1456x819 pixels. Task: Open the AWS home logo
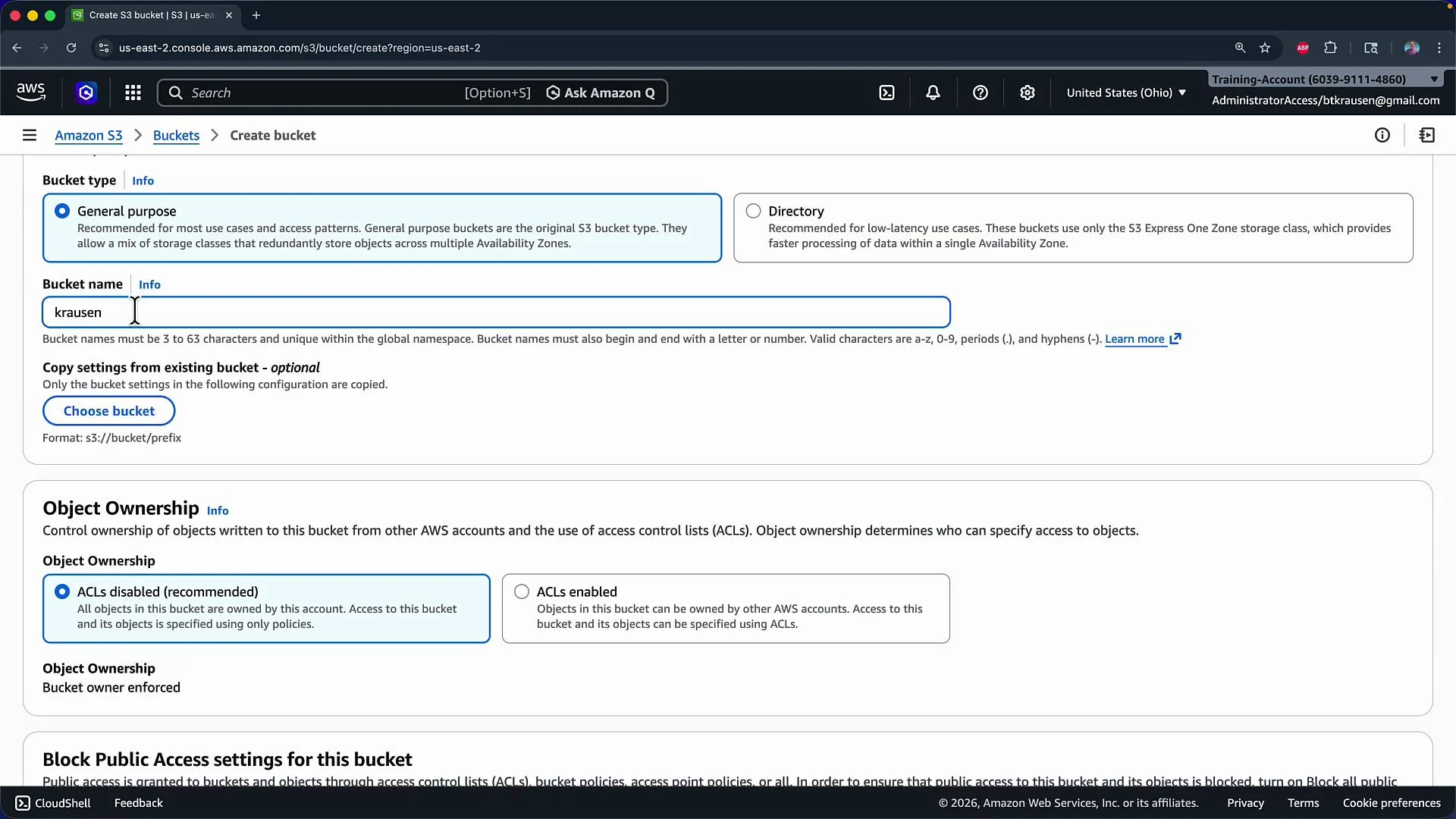coord(31,93)
